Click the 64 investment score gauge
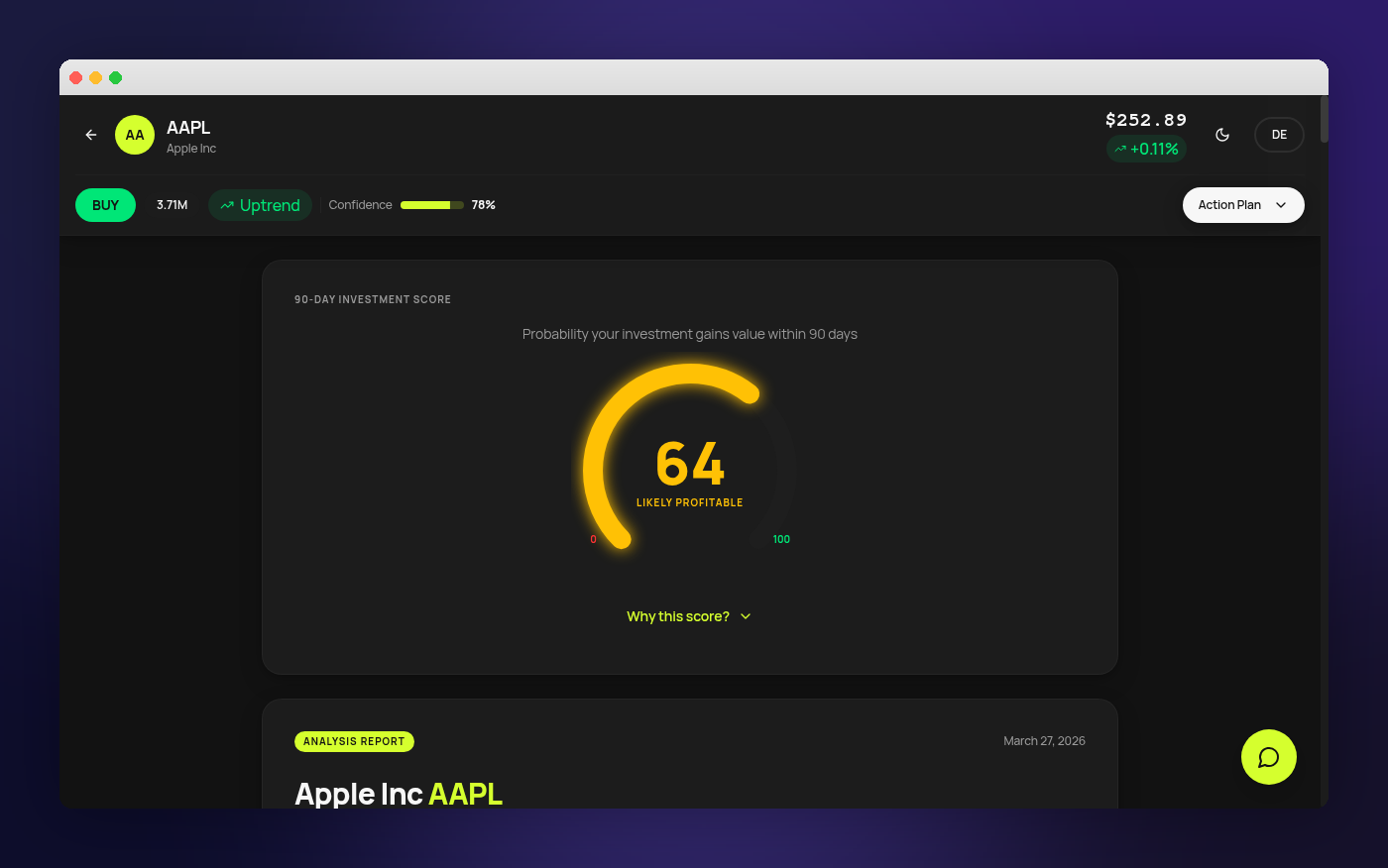Image resolution: width=1388 pixels, height=868 pixels. coord(690,462)
